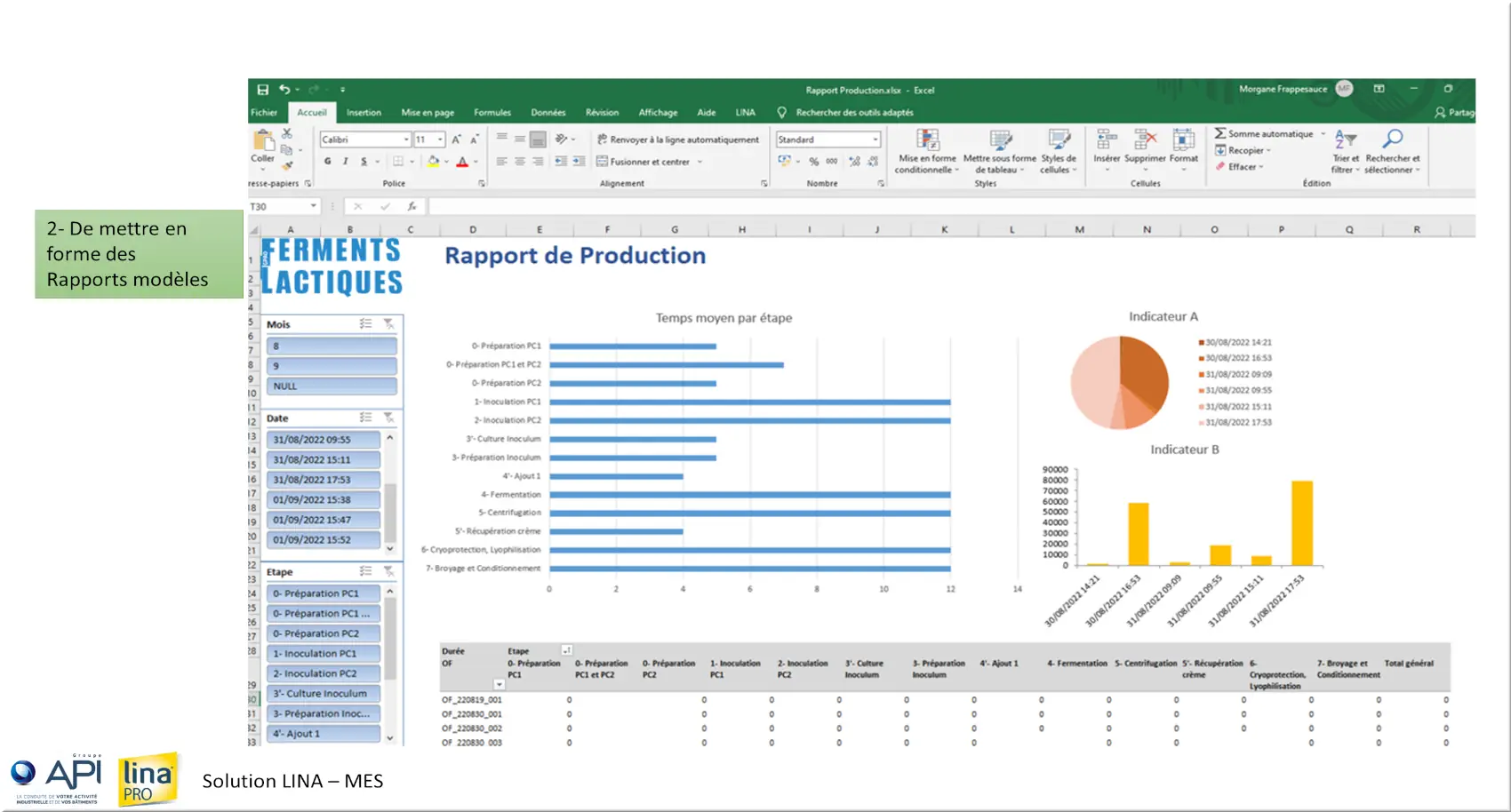The width and height of the screenshot is (1511, 812).
Task: Align text right in the cell
Action: click(538, 162)
